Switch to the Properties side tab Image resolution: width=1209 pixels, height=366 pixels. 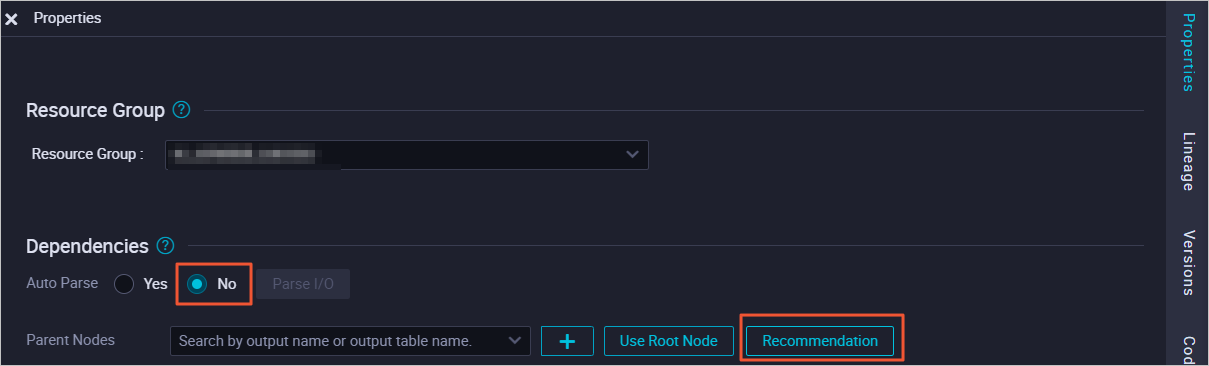tap(1189, 53)
